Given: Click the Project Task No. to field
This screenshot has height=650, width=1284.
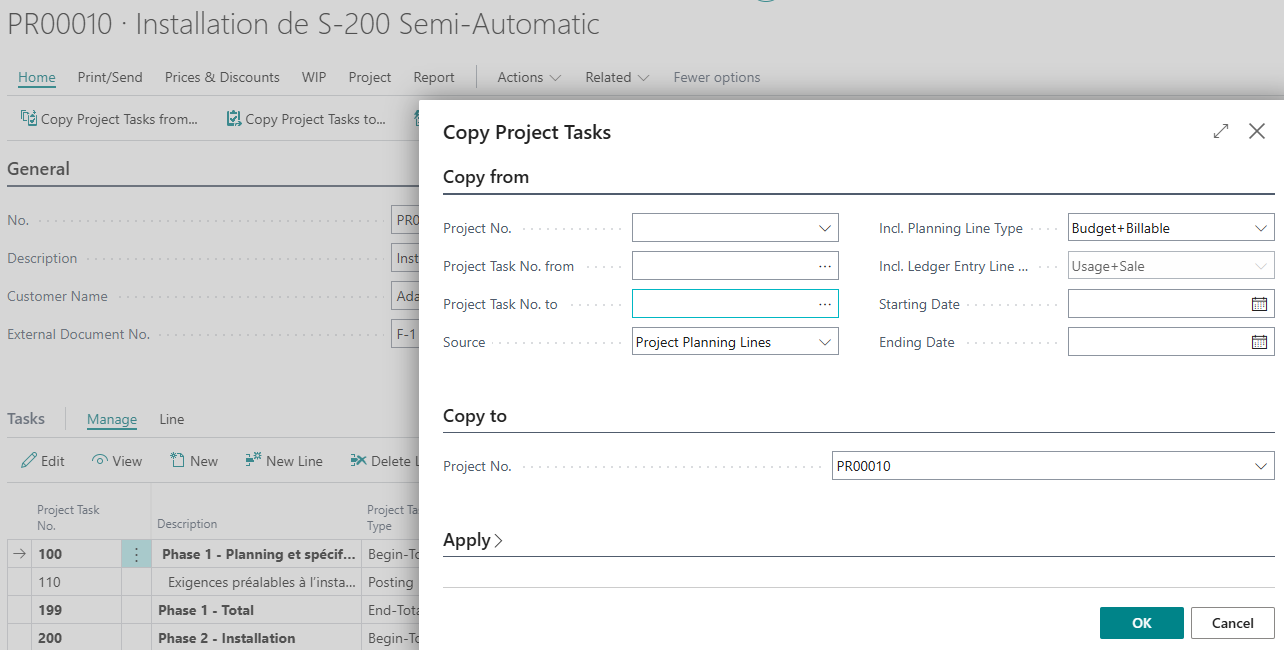Looking at the screenshot, I should click(x=735, y=304).
